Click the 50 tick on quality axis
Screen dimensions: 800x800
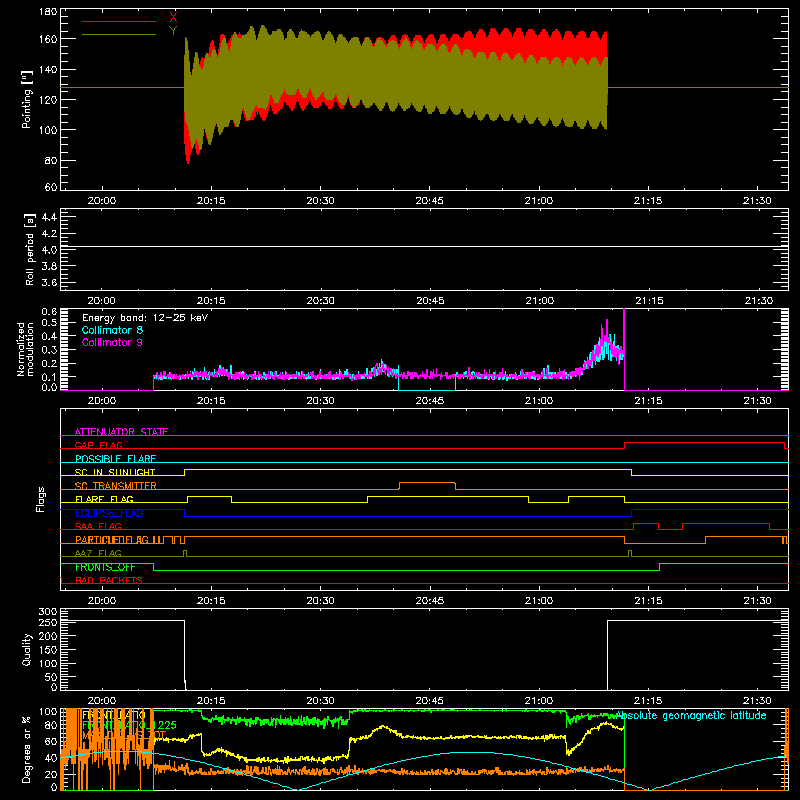(x=51, y=677)
